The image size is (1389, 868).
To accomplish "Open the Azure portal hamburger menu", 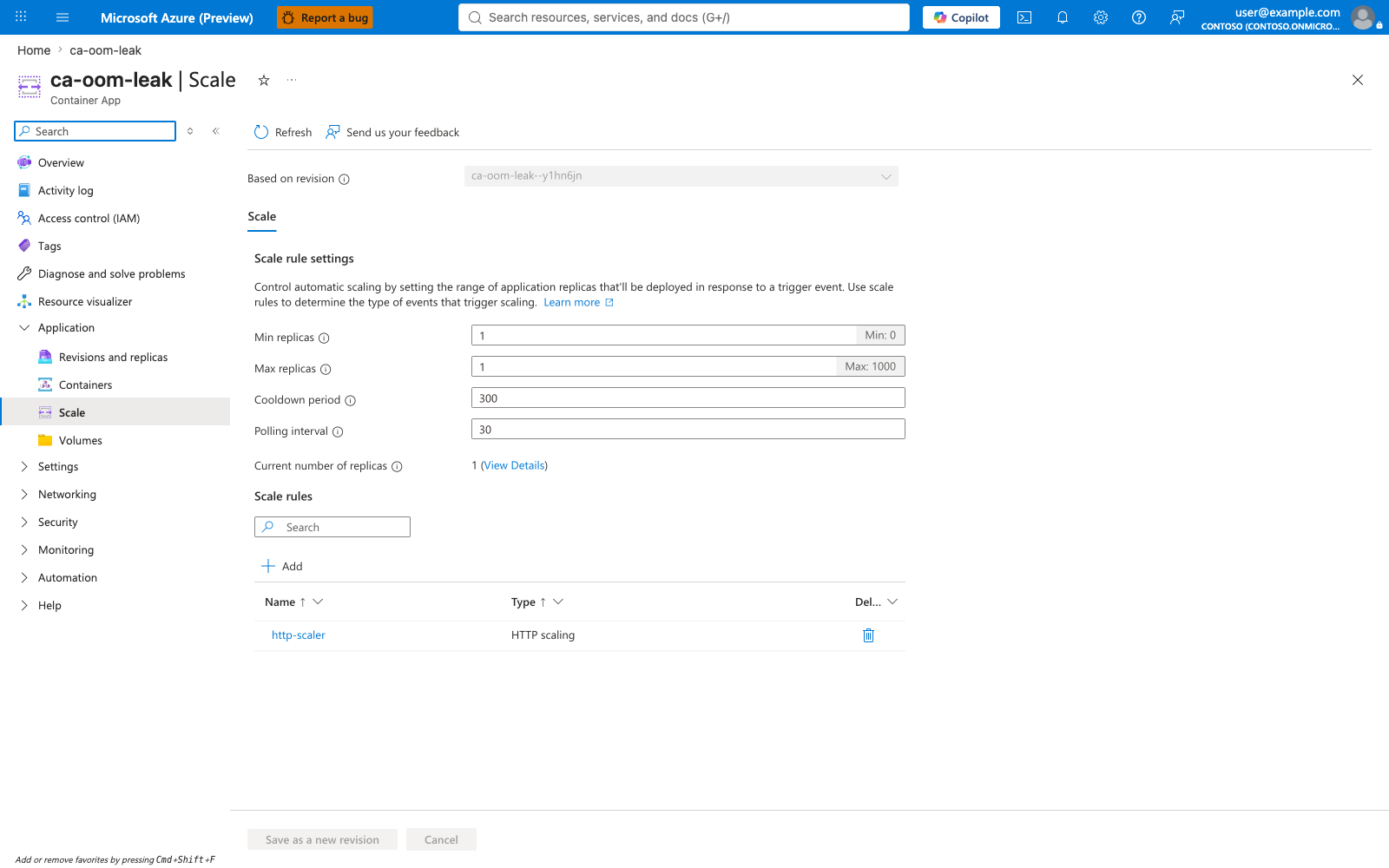I will 63,17.
